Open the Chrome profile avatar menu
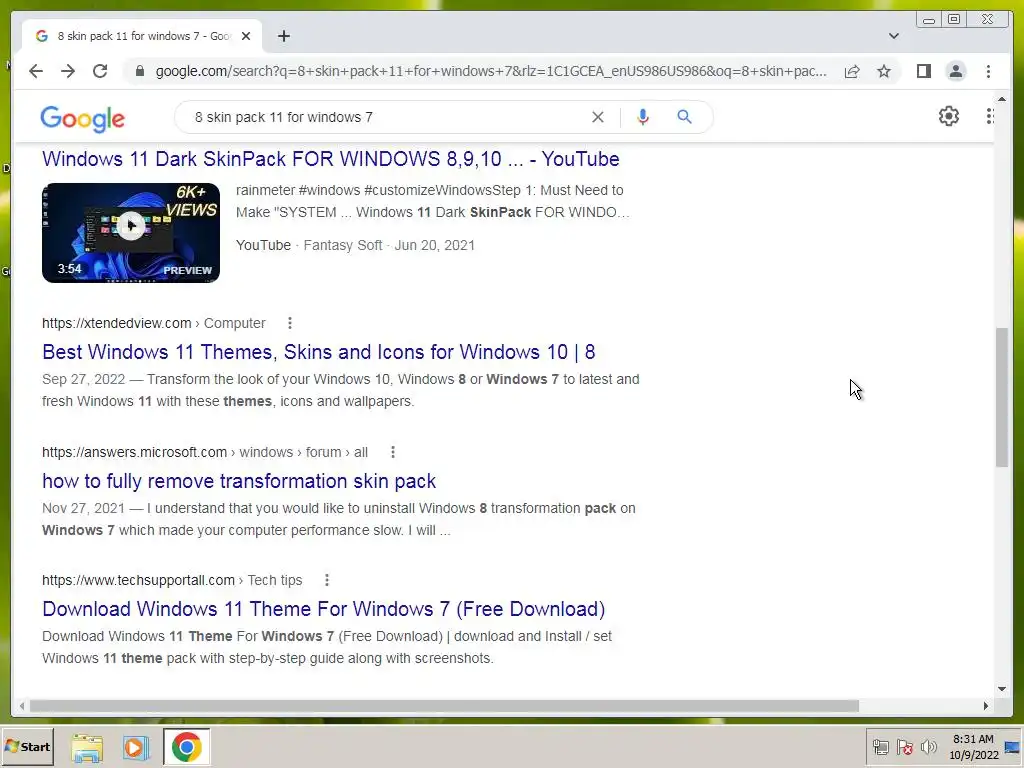This screenshot has height=768, width=1024. (955, 71)
